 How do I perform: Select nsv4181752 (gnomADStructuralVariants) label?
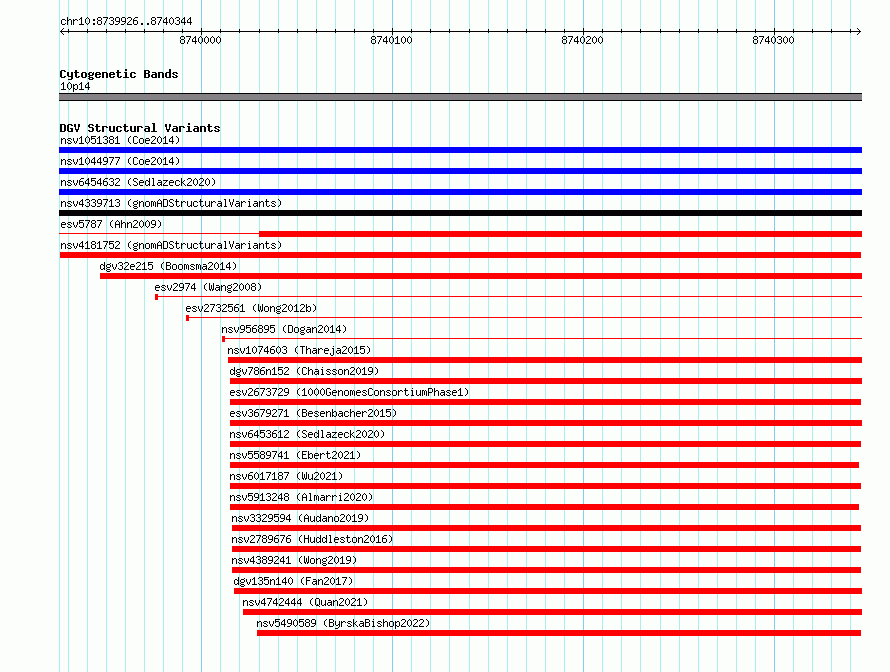pyautogui.click(x=171, y=245)
